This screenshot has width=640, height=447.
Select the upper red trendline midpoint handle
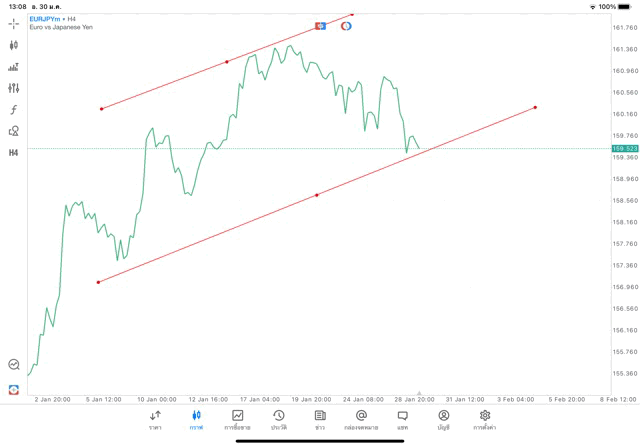(x=227, y=62)
